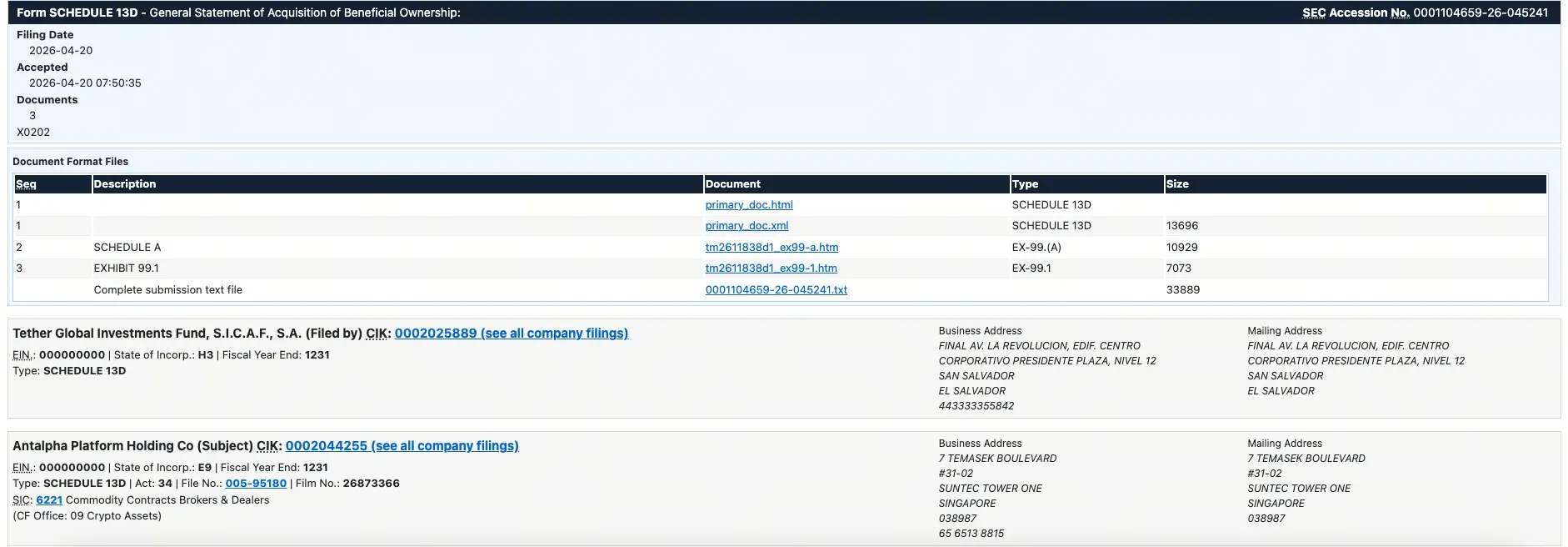Click Commodity Contracts Brokers & Dealers text
The width and height of the screenshot is (1568, 547).
167,500
